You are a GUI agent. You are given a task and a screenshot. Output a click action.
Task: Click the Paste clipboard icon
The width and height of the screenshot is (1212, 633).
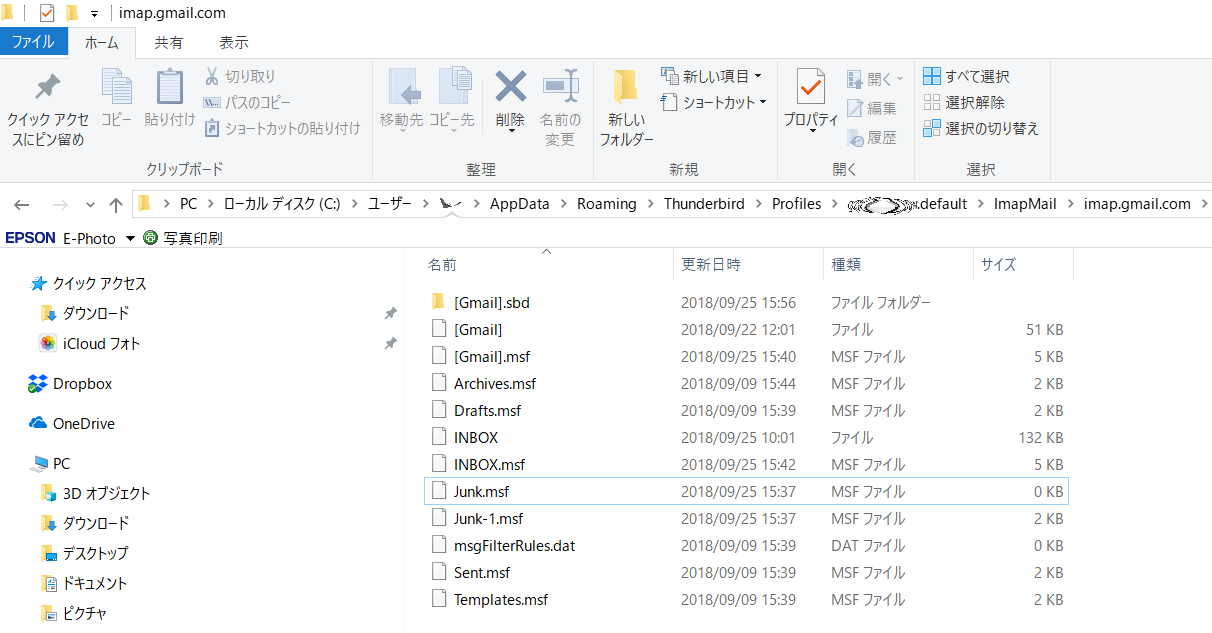pos(170,87)
